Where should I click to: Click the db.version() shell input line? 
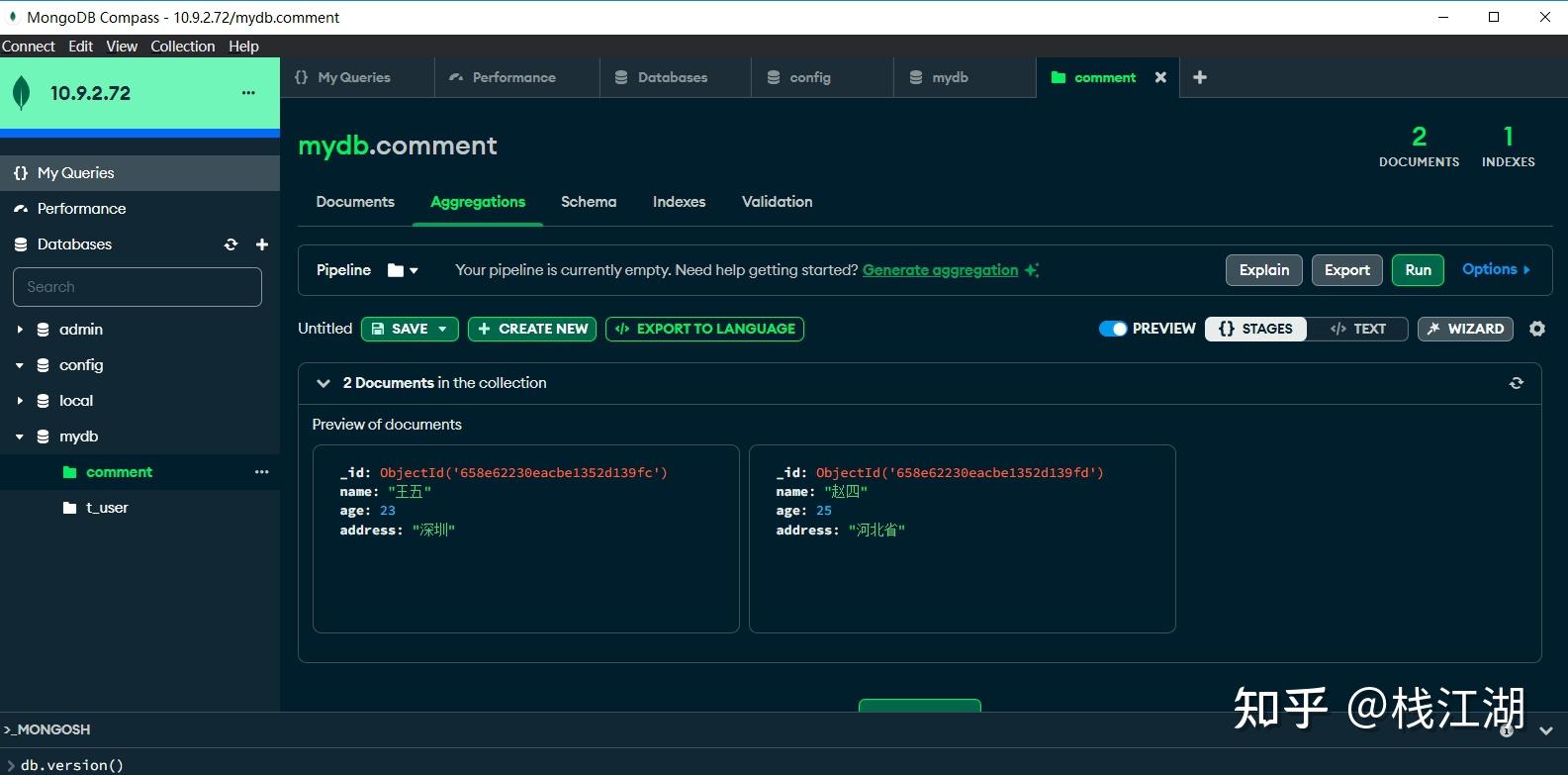72,765
